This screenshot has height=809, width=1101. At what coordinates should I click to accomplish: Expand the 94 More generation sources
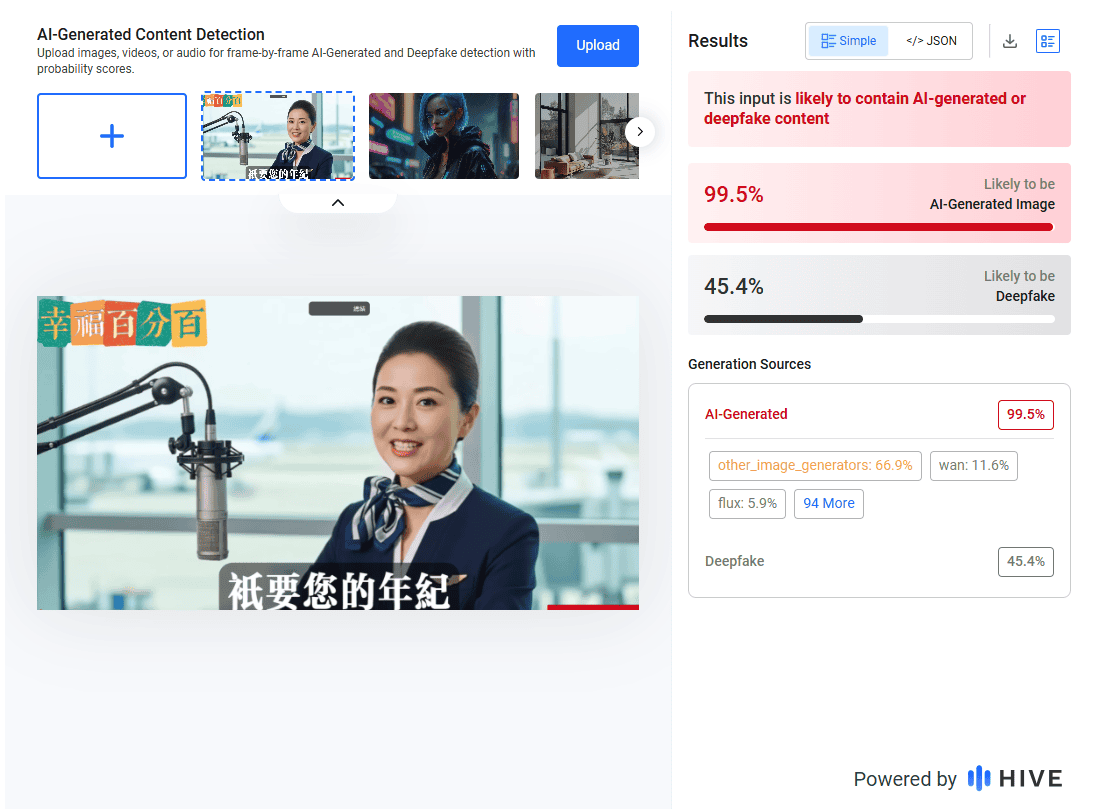point(828,503)
